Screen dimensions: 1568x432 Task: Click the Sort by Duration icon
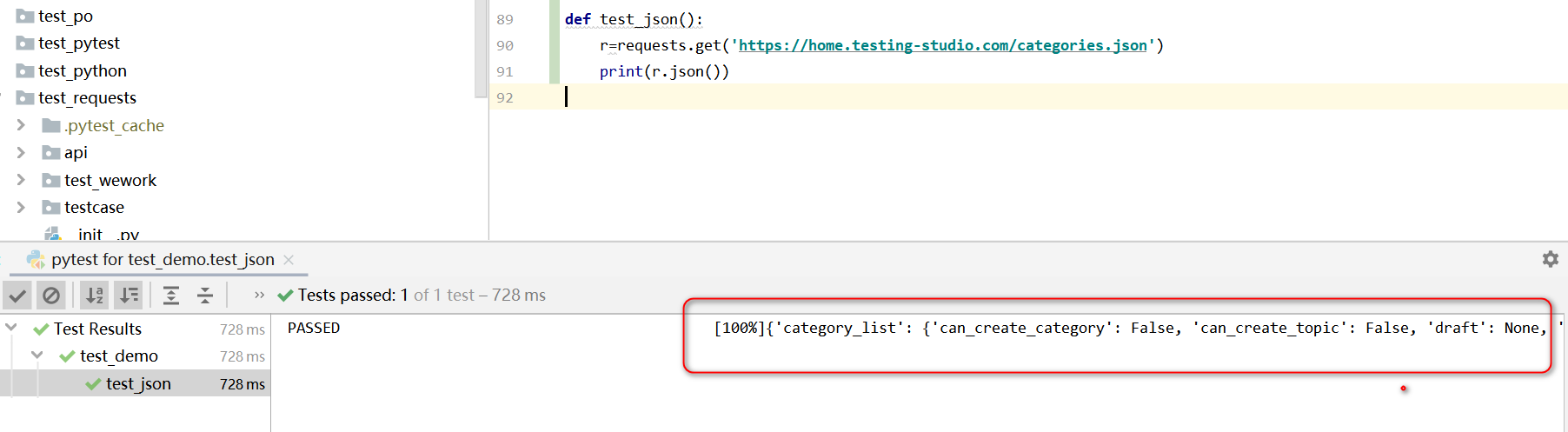tap(128, 296)
